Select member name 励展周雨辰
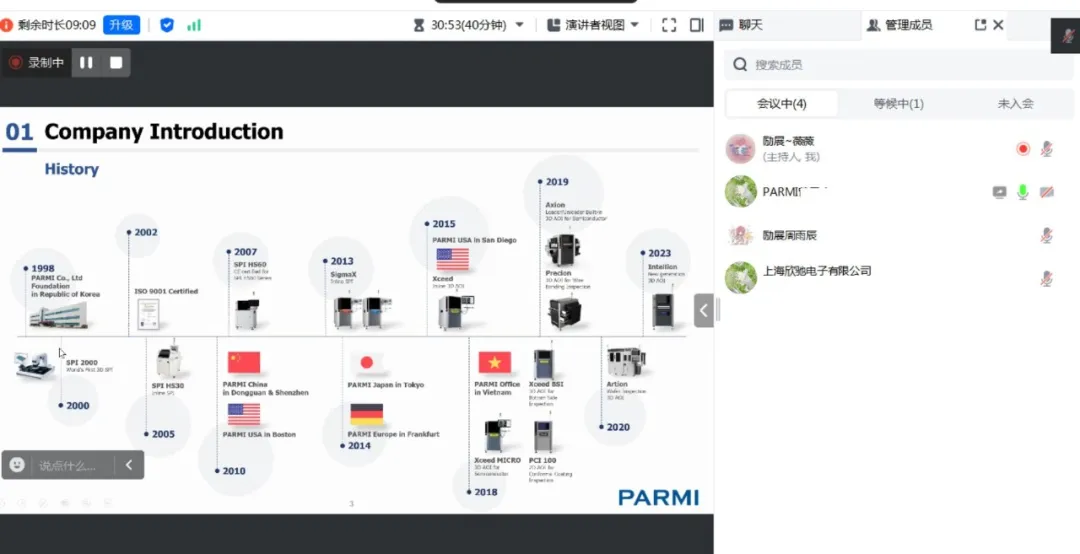This screenshot has width=1080, height=554. (789, 236)
